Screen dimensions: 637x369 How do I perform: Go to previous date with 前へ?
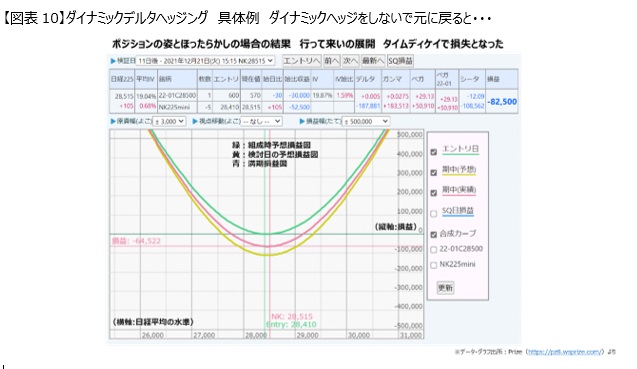point(332,61)
